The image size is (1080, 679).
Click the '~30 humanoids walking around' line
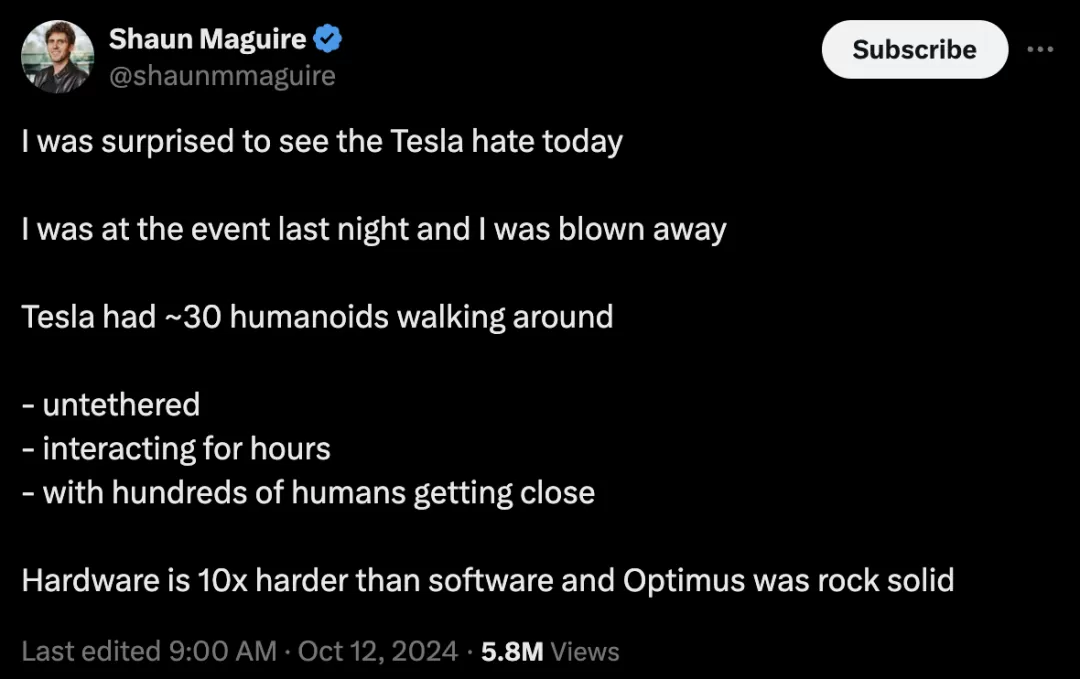(317, 317)
